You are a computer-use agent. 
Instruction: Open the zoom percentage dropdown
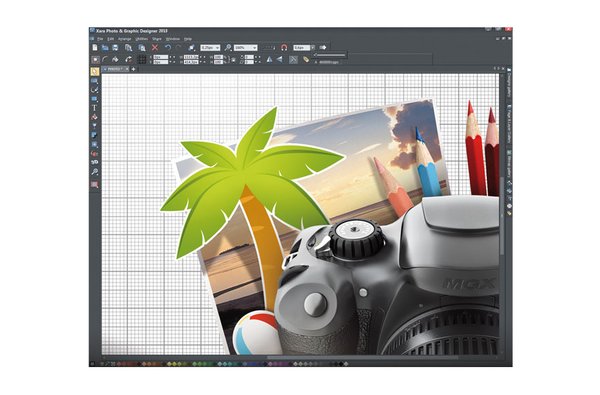[x=246, y=47]
